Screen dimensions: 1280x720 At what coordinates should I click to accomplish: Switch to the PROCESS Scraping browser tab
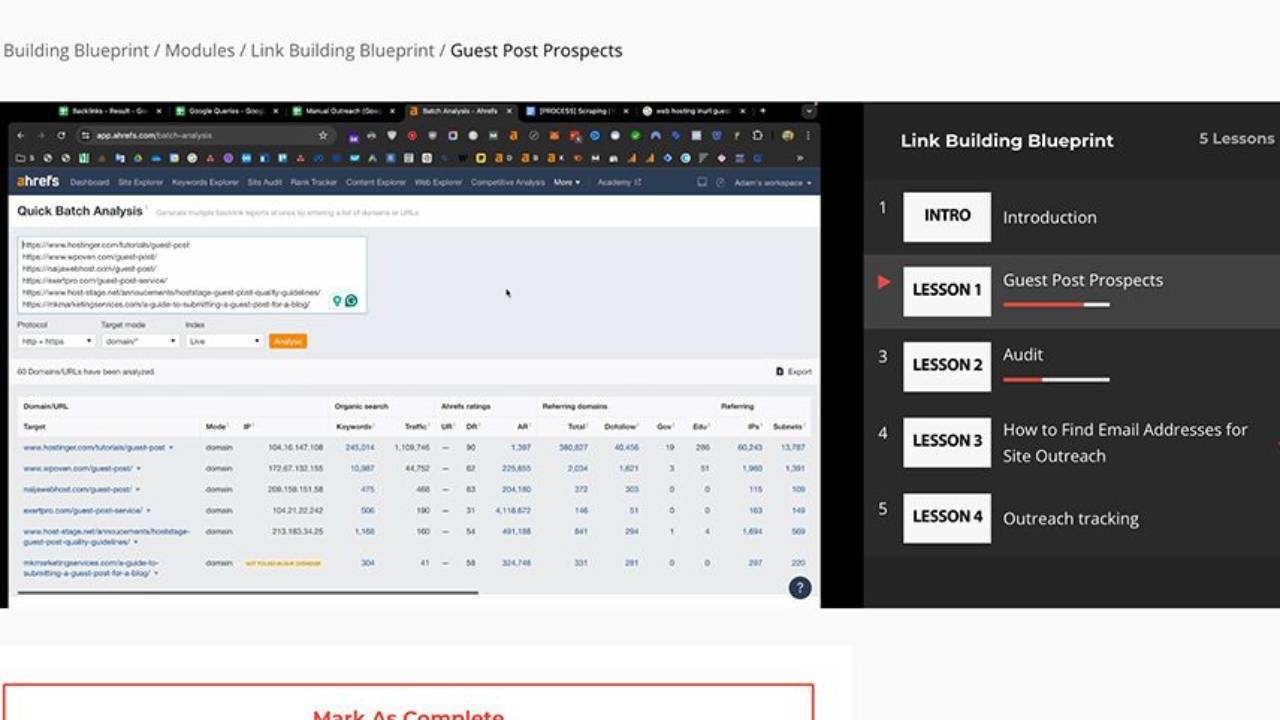point(575,111)
